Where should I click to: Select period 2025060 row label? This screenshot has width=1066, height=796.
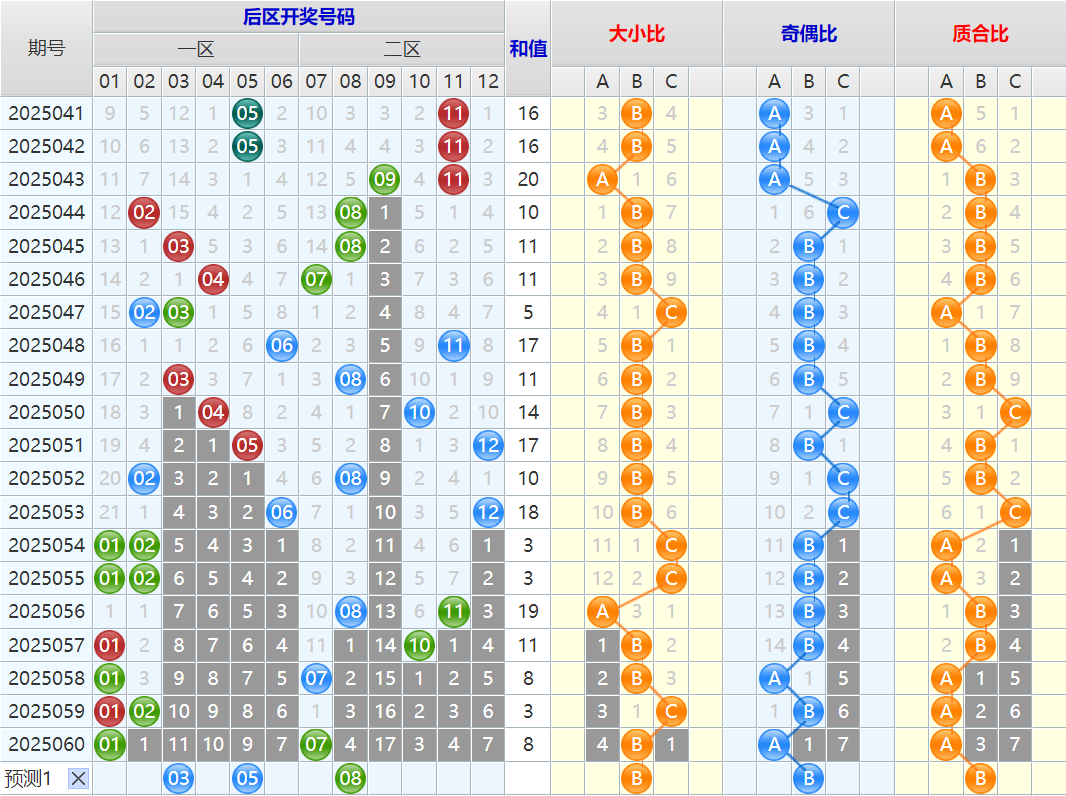point(46,744)
